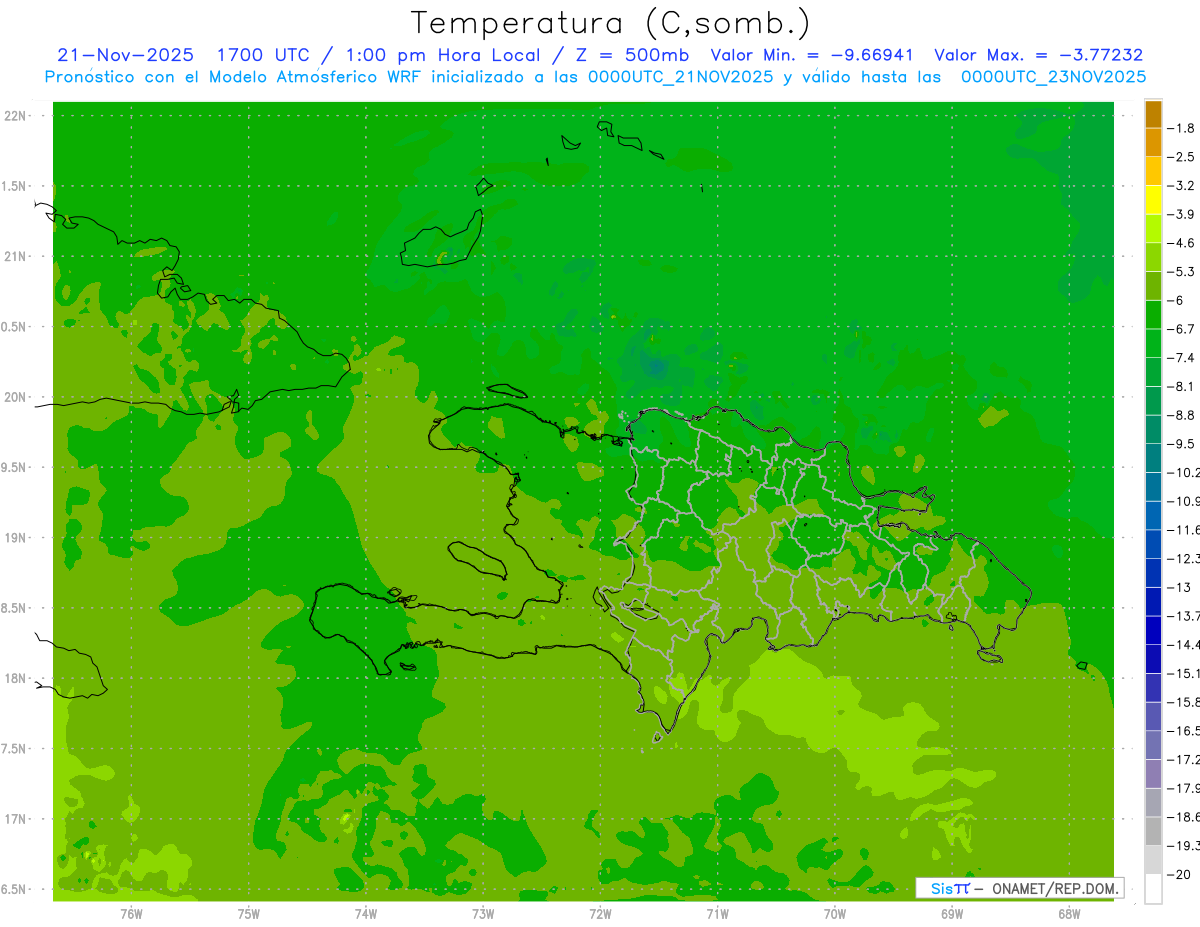The width and height of the screenshot is (1200, 927).
Task: Click the "18N" latitude label
Action: point(15,679)
